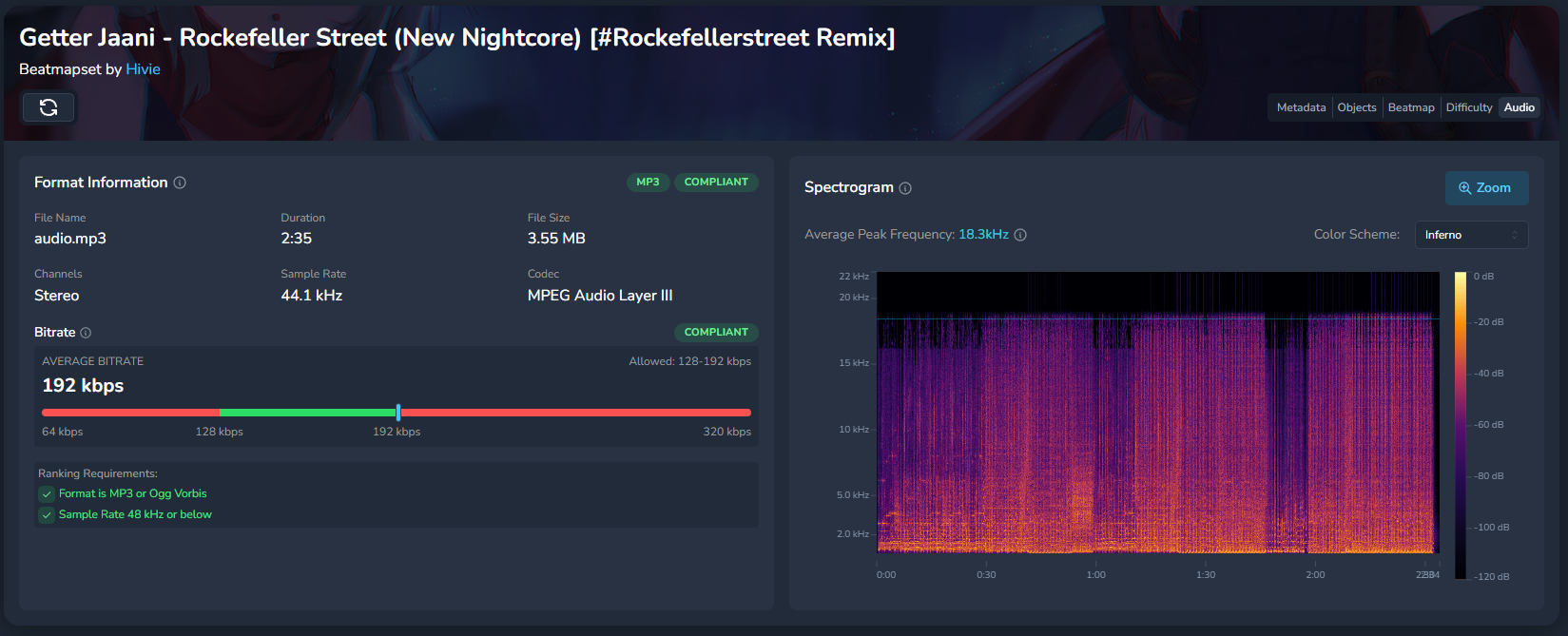Click the channels value Stereo
The image size is (1568, 636).
(57, 296)
